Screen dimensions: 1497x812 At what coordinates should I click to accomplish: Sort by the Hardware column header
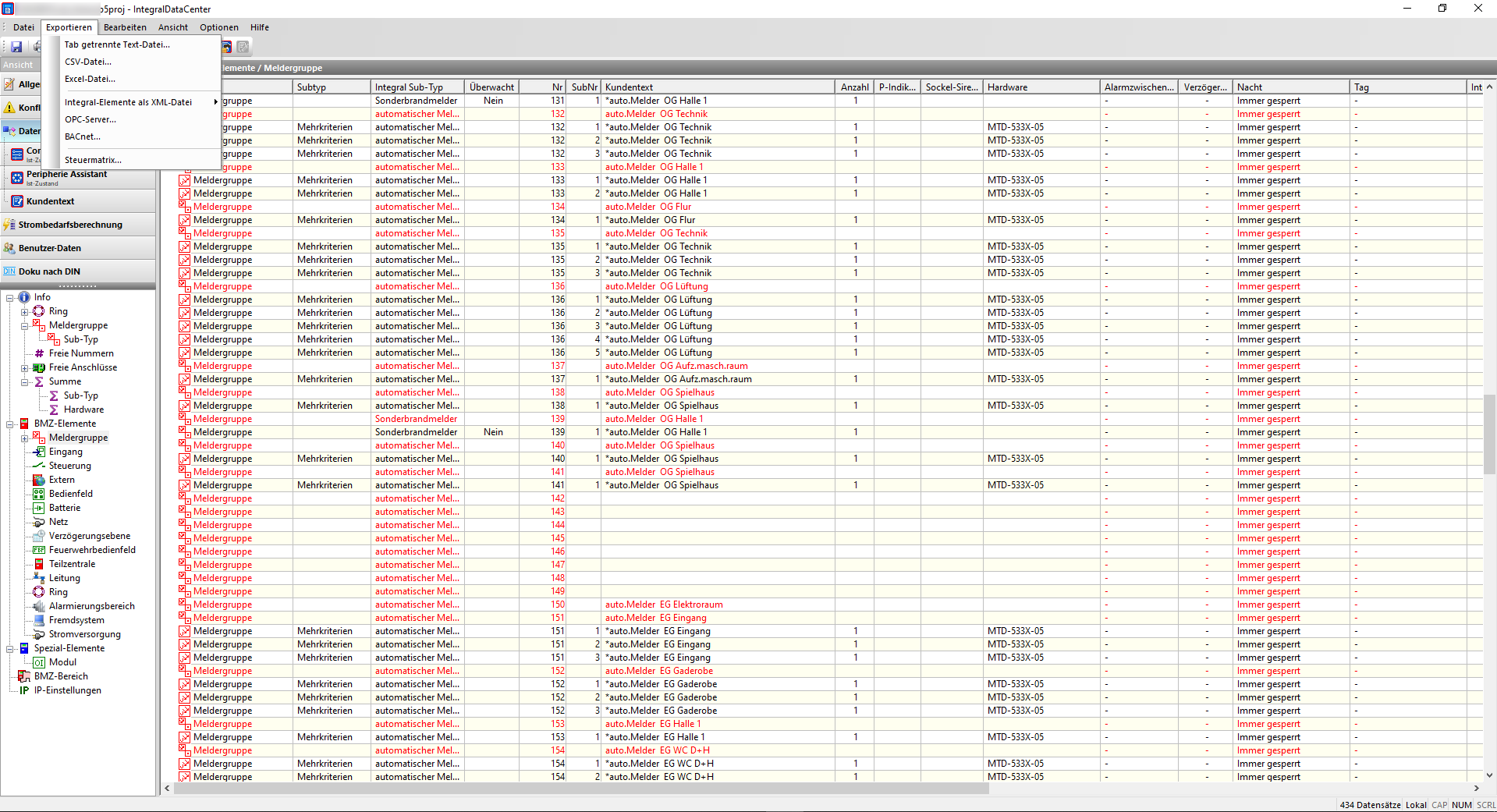click(x=1041, y=87)
